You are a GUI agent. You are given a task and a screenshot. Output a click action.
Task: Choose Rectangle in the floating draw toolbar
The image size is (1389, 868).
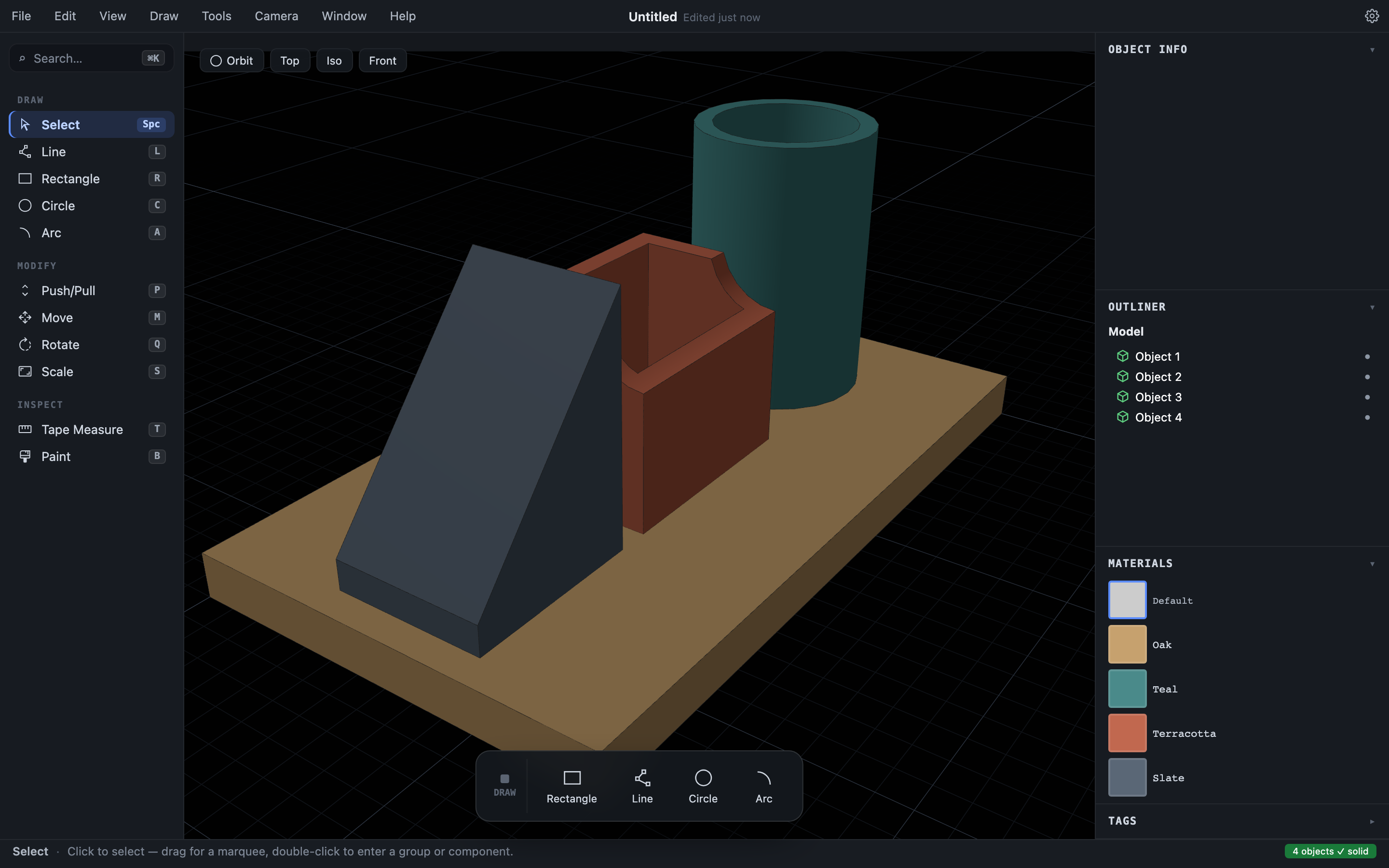[x=572, y=787]
